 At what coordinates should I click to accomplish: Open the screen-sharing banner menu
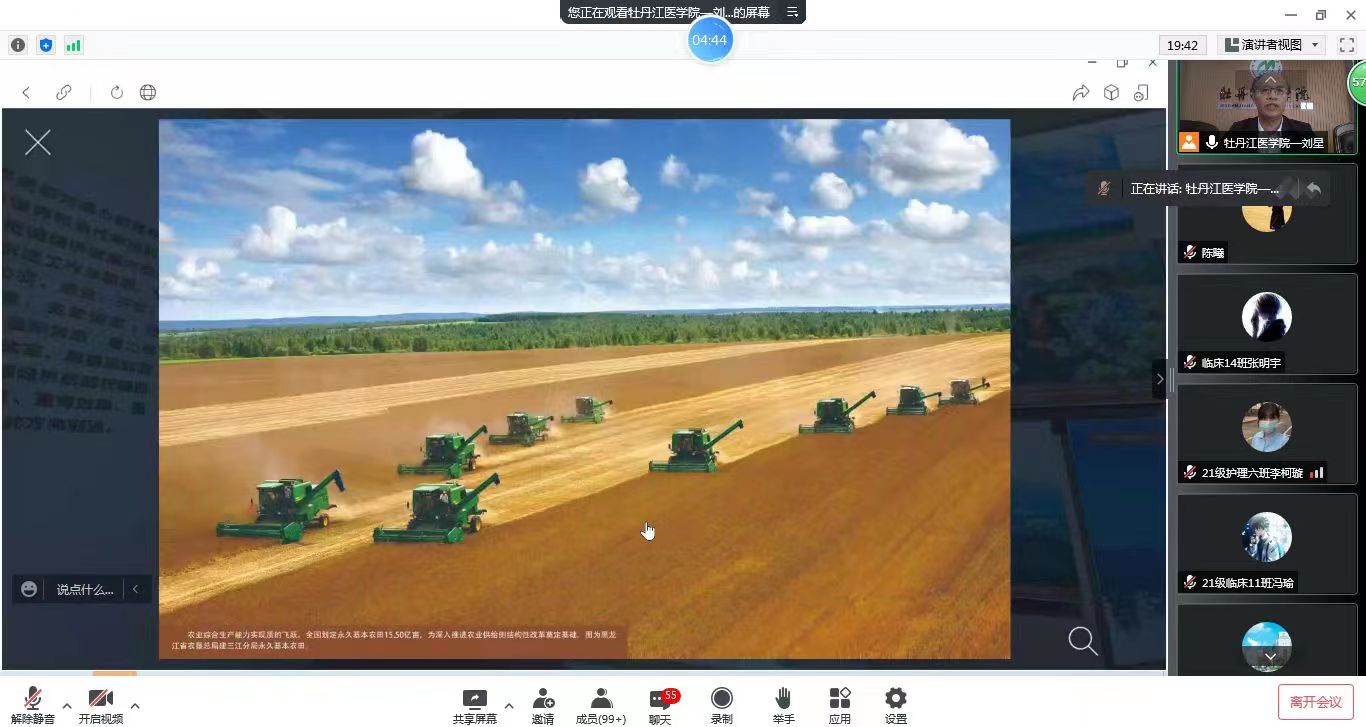point(792,12)
